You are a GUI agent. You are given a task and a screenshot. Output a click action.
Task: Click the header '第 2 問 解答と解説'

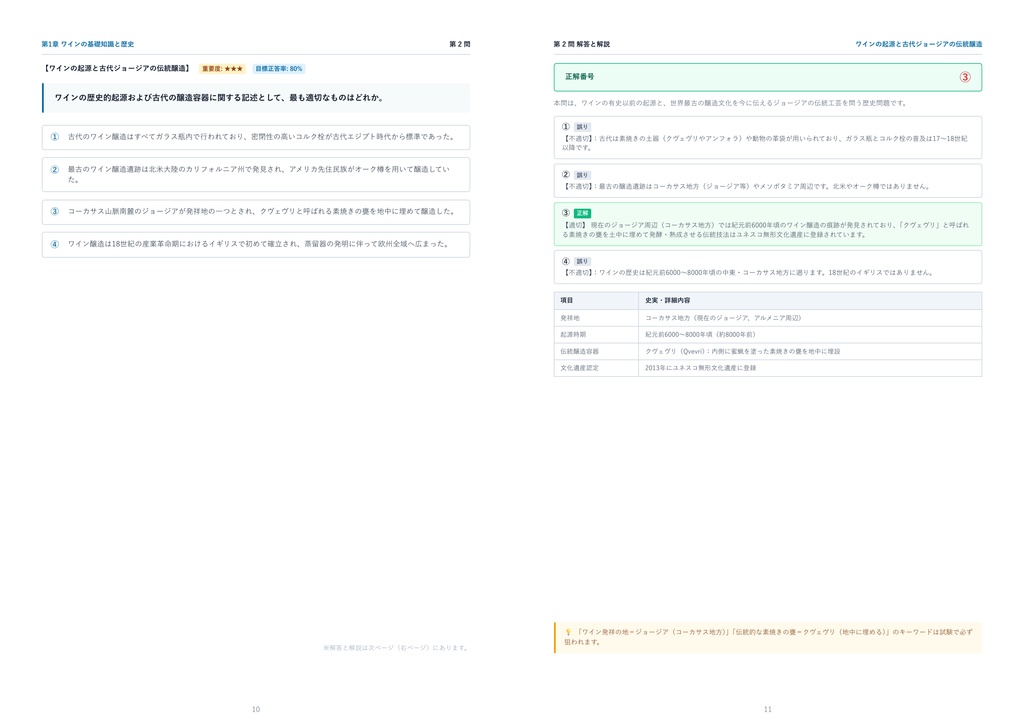581,44
